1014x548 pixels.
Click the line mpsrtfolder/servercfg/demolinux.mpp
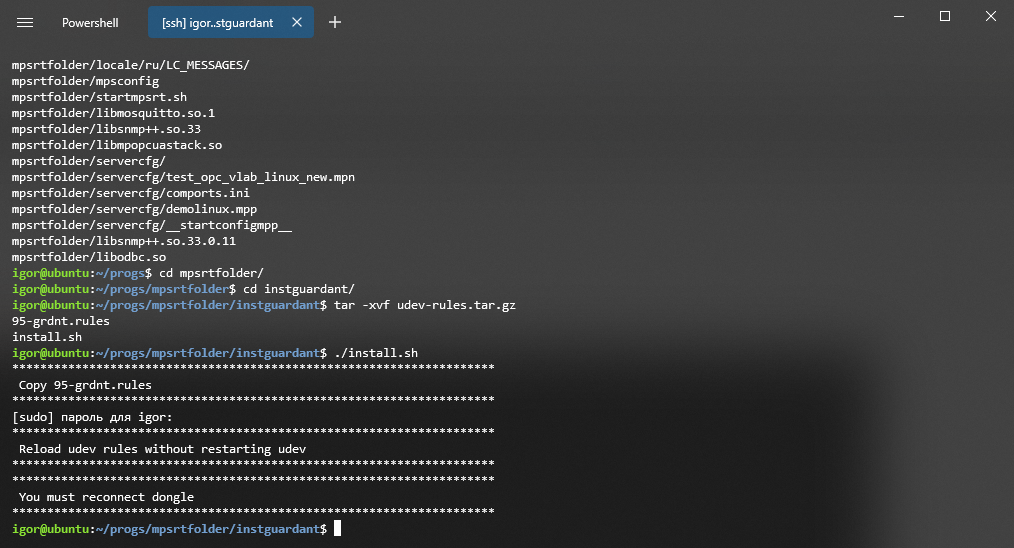[x=135, y=210]
